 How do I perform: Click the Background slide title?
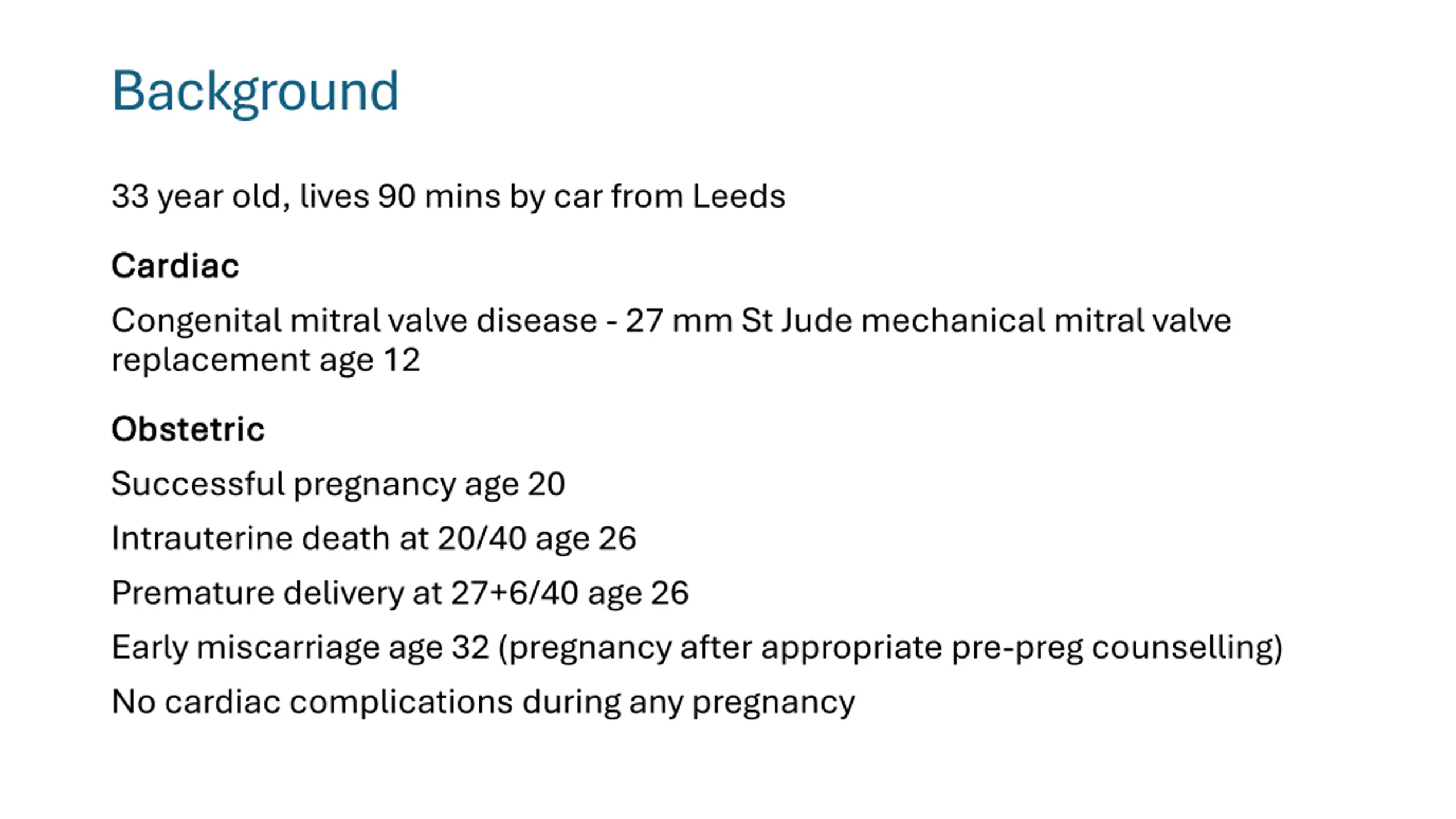tap(255, 92)
